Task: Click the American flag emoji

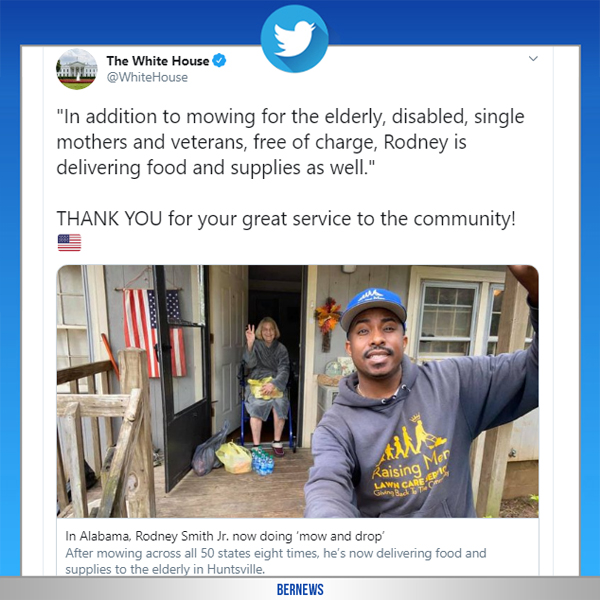Action: pos(69,243)
